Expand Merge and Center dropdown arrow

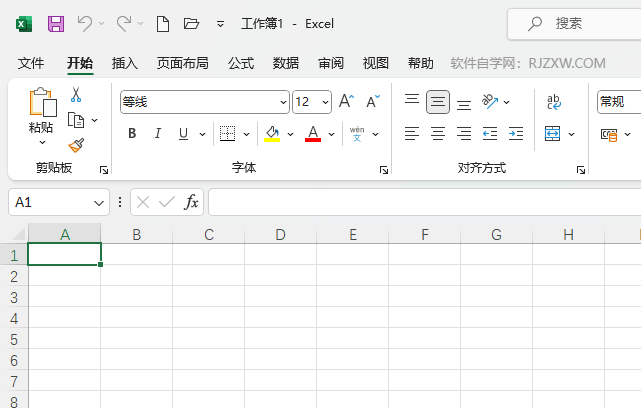point(572,134)
